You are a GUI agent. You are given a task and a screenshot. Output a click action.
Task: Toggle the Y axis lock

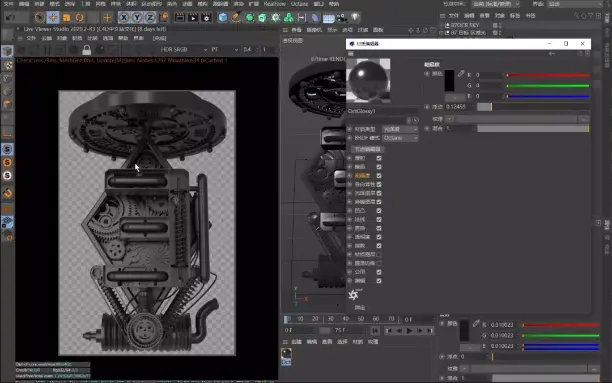pyautogui.click(x=137, y=18)
